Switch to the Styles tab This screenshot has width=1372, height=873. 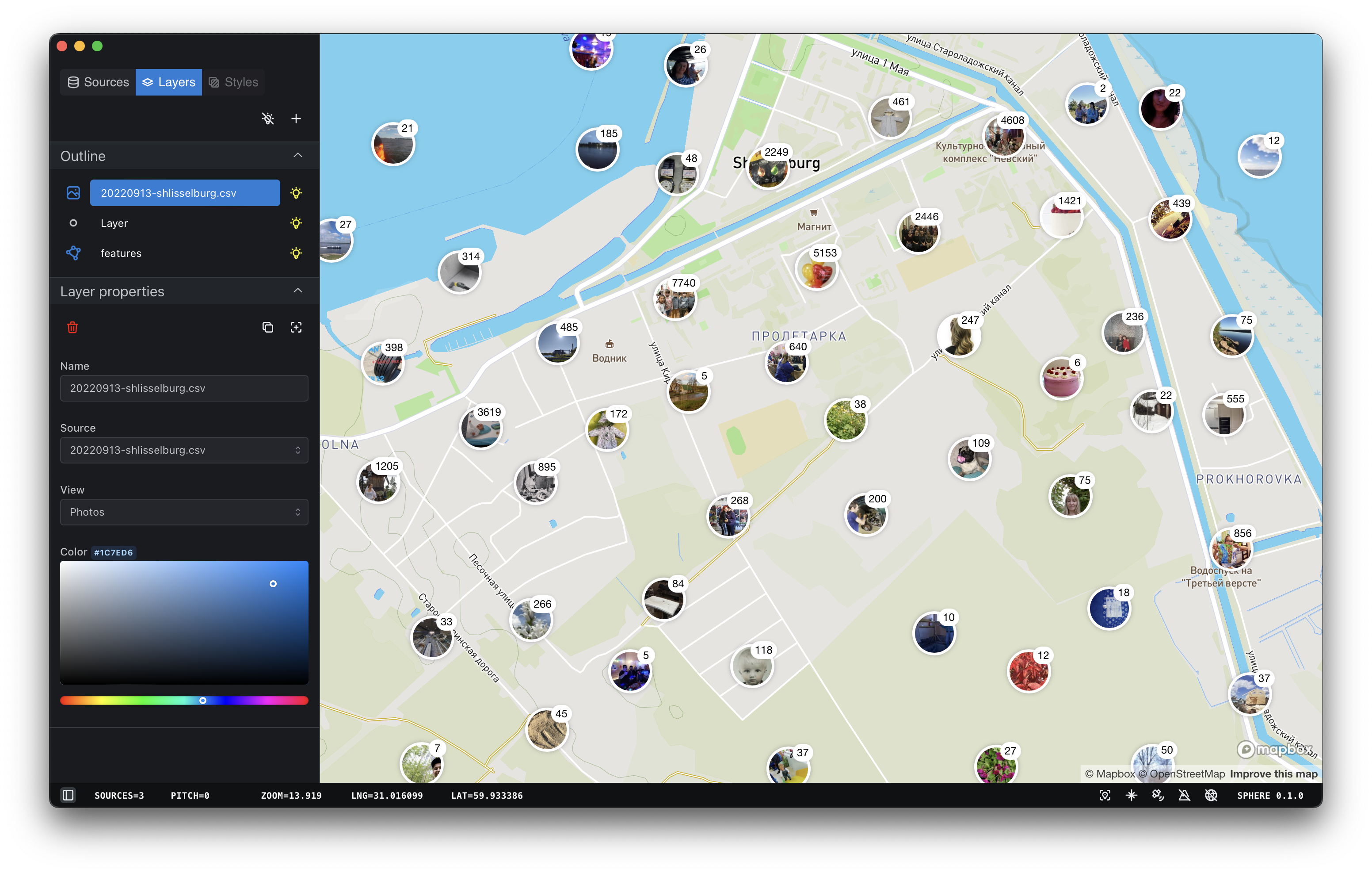click(x=234, y=82)
